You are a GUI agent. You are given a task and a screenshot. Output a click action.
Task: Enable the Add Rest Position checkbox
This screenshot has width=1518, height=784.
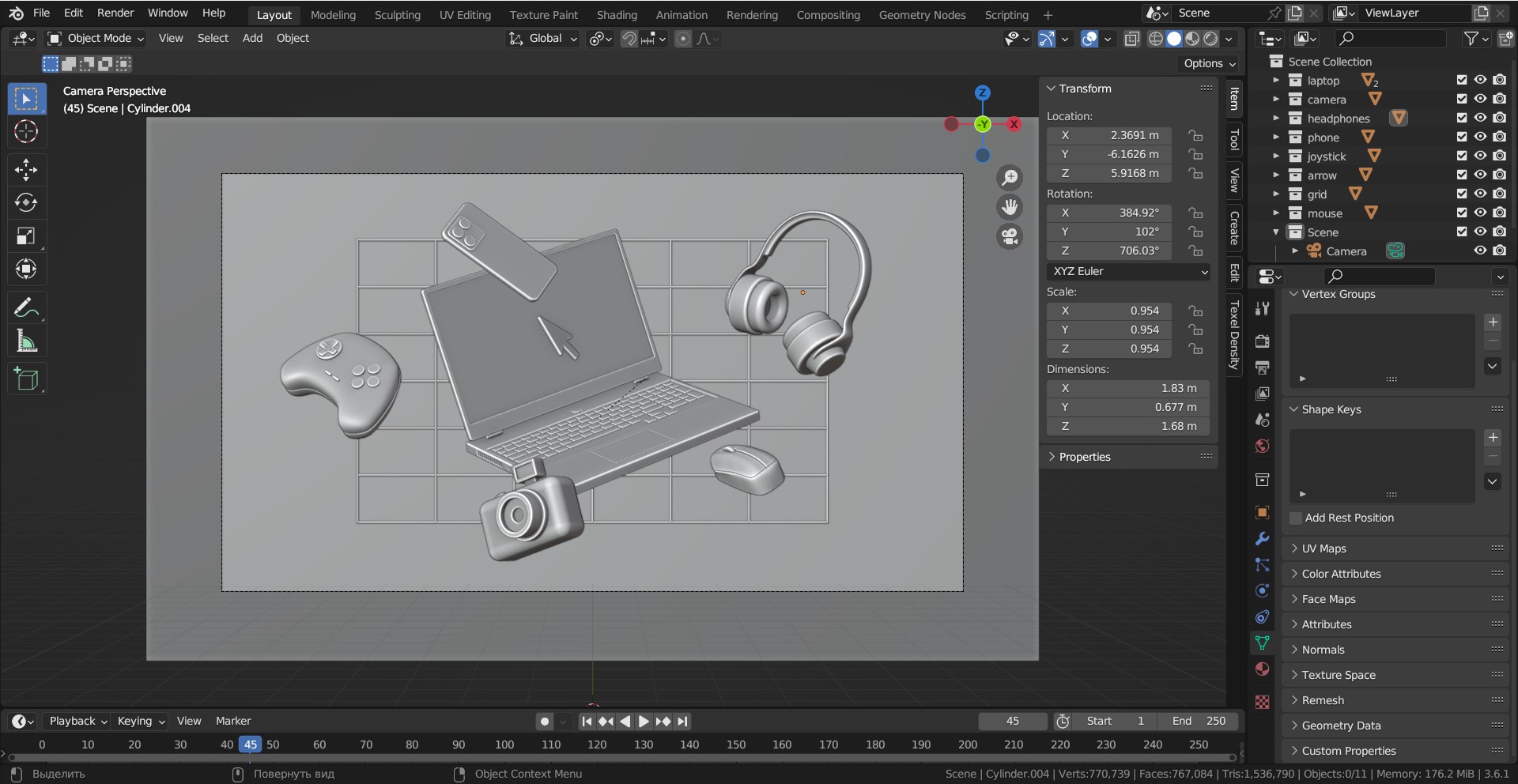coord(1296,518)
